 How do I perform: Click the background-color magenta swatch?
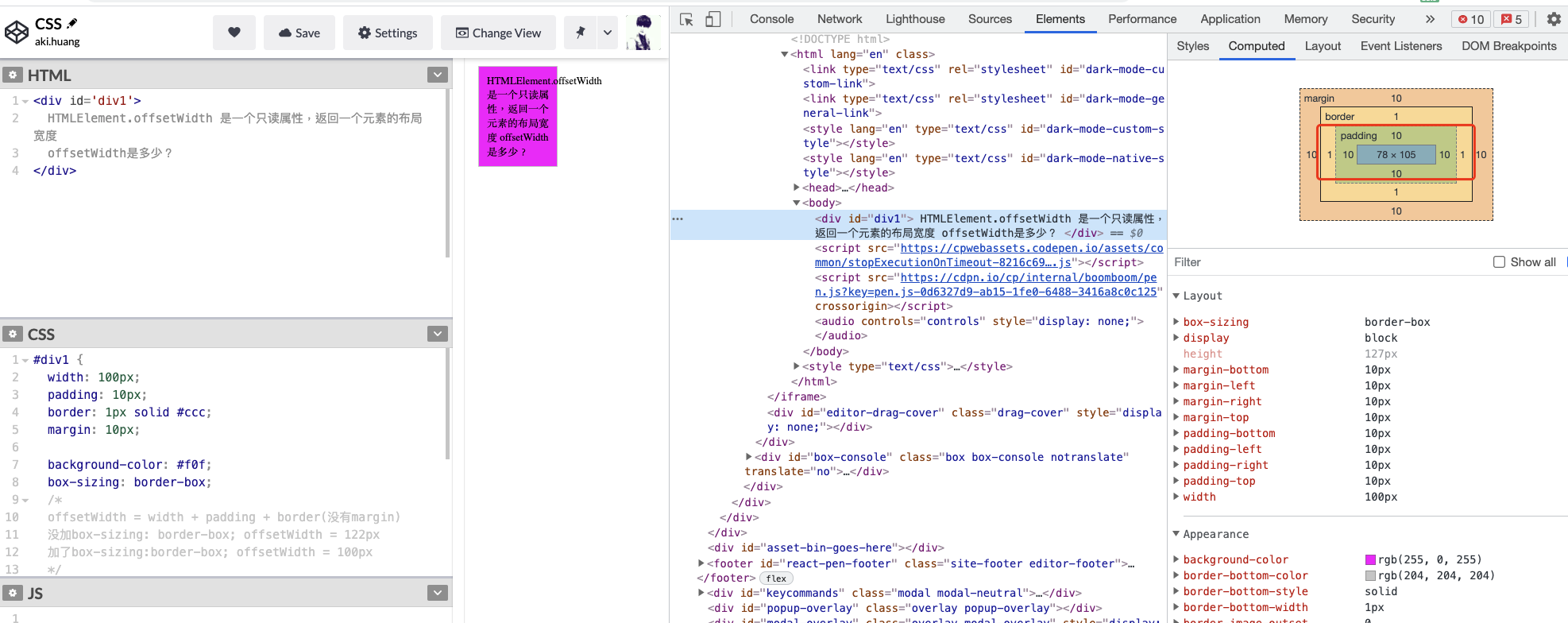1370,560
